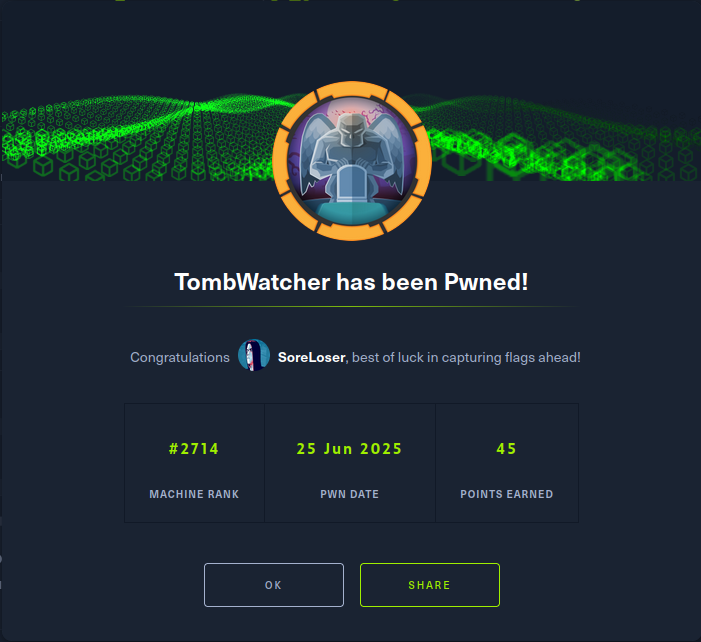The height and width of the screenshot is (642, 701).
Task: Click the green divider line under the heading
Action: (351, 307)
